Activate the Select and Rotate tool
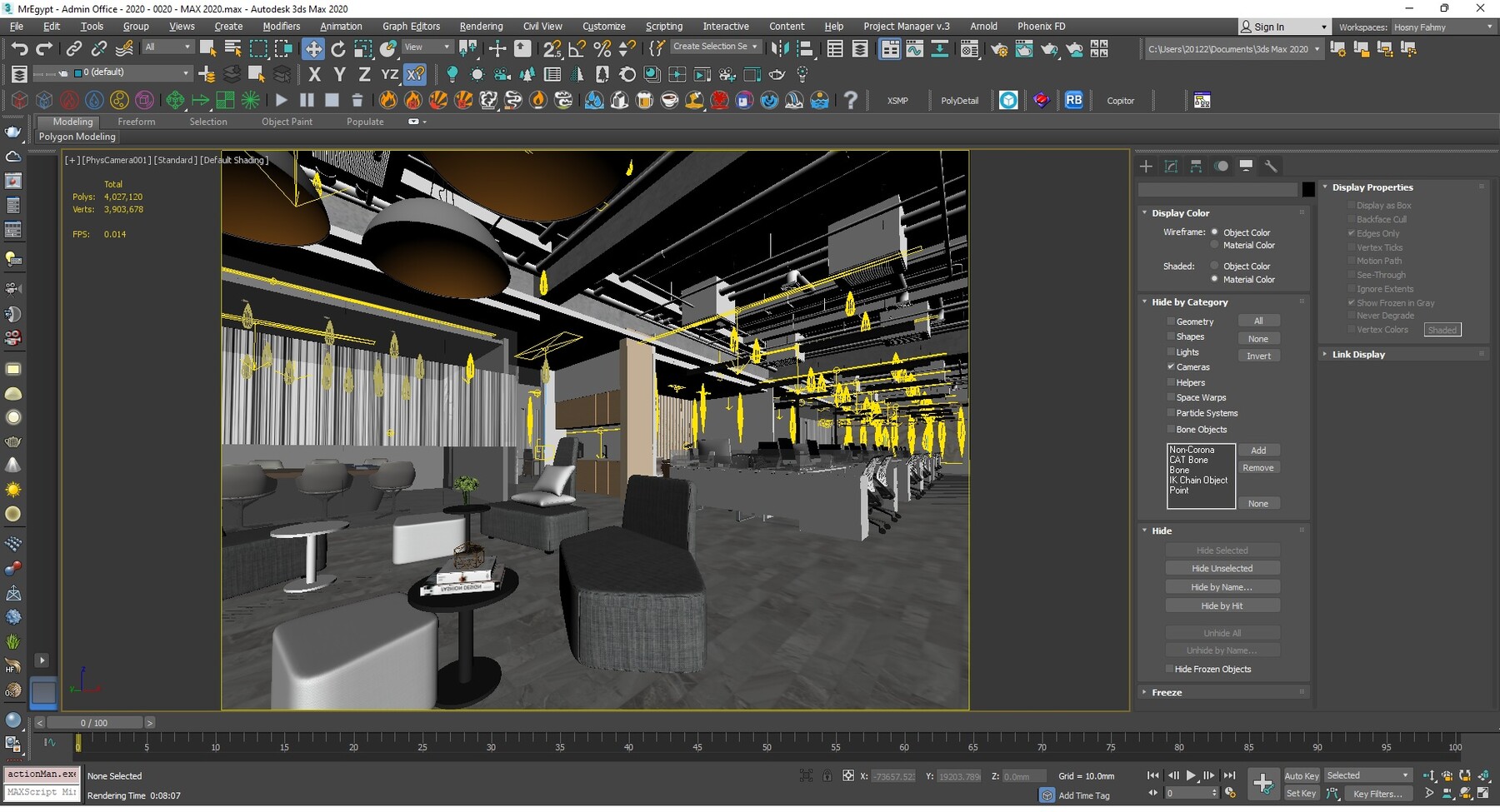The image size is (1500, 812). pos(338,48)
